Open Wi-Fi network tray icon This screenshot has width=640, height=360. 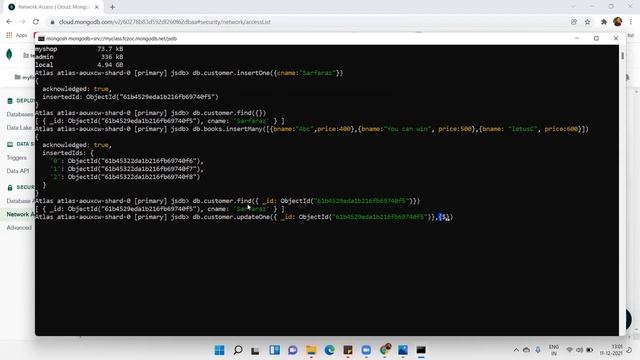(569, 350)
